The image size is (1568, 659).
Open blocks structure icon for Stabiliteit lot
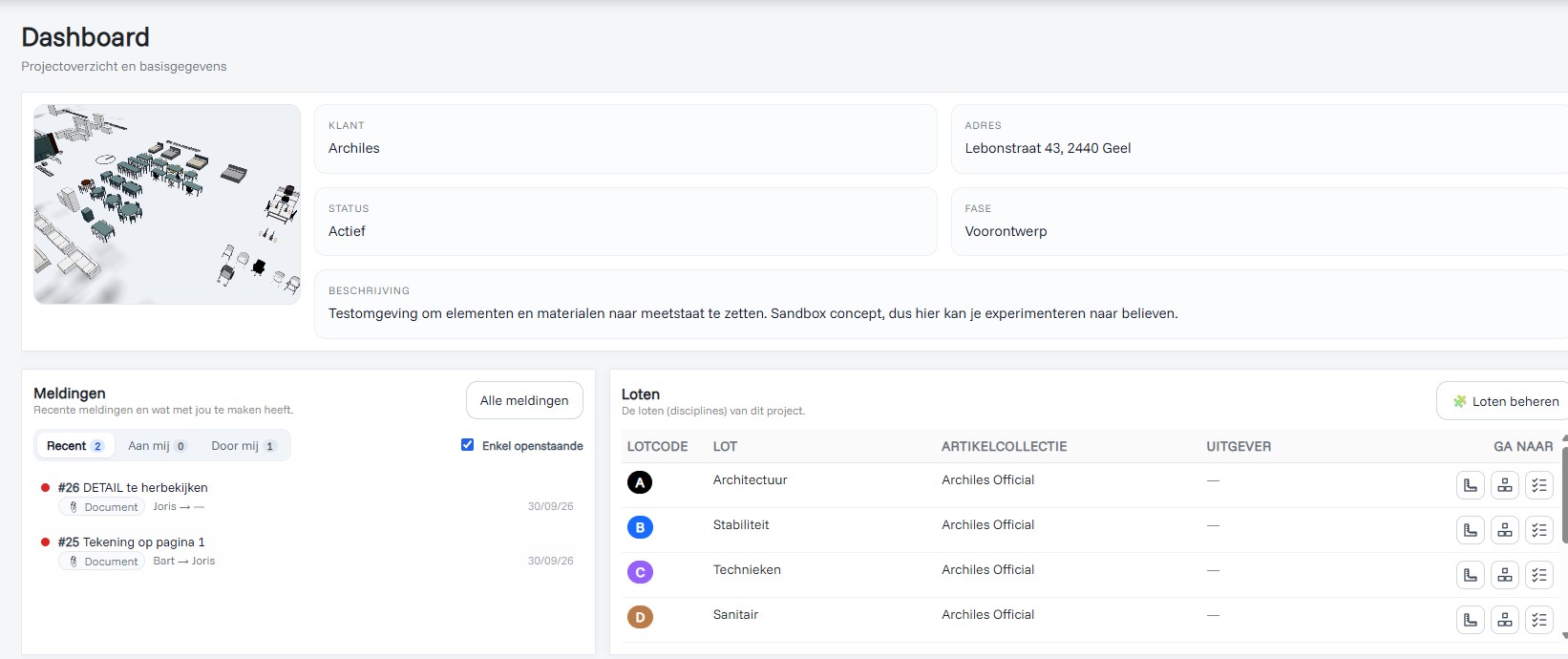[1505, 530]
